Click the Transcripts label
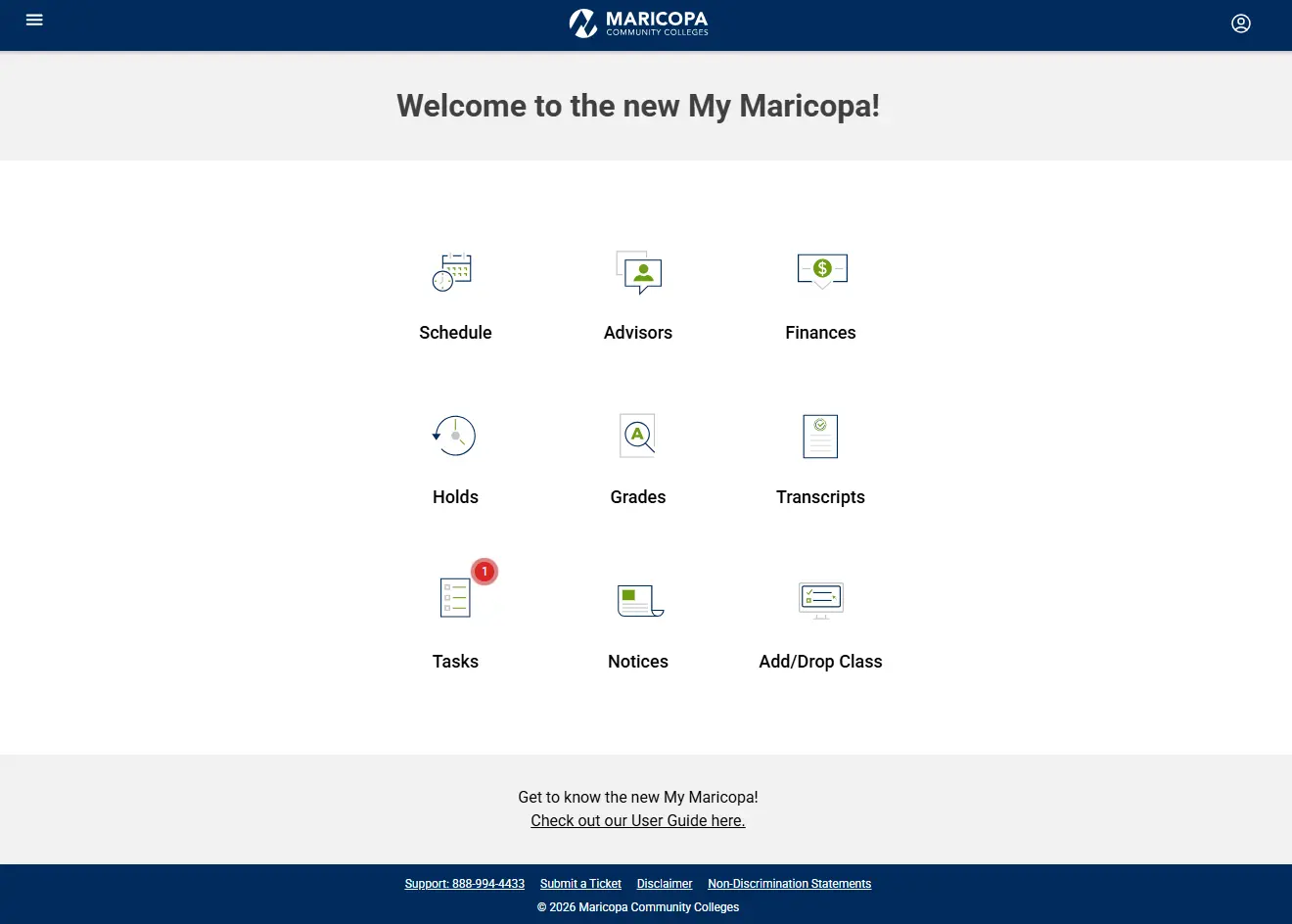This screenshot has height=924, width=1292. [820, 497]
